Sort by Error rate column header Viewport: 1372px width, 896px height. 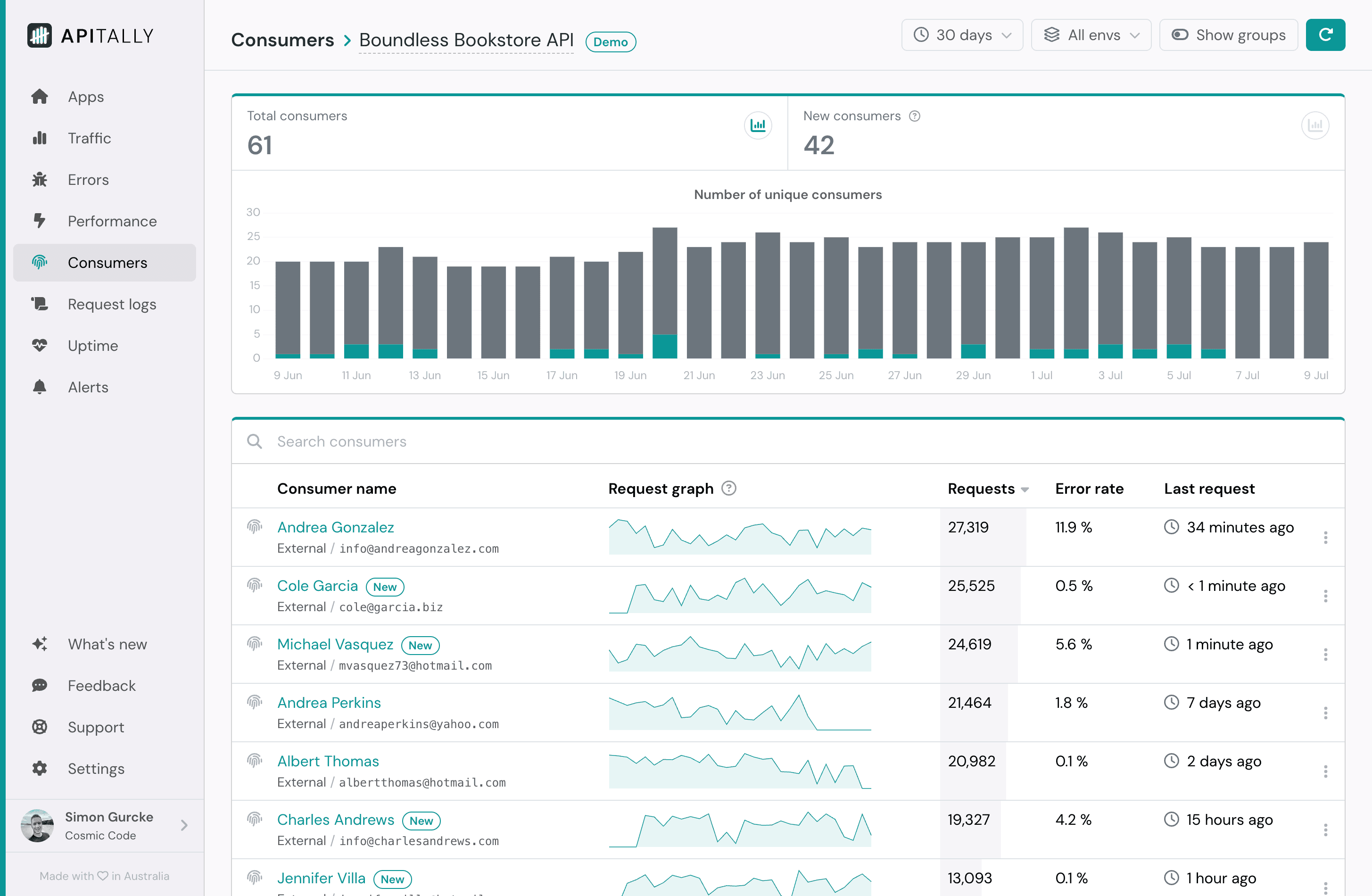coord(1089,489)
